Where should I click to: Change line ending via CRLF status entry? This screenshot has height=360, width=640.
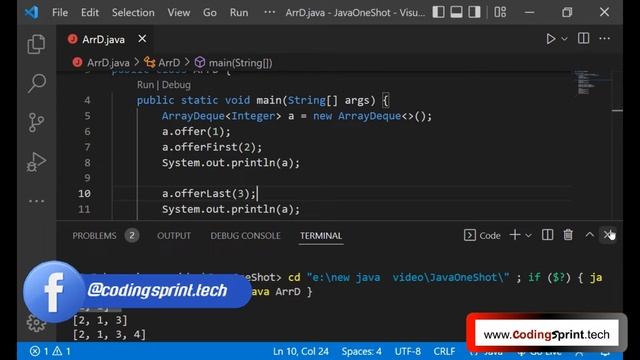click(444, 351)
